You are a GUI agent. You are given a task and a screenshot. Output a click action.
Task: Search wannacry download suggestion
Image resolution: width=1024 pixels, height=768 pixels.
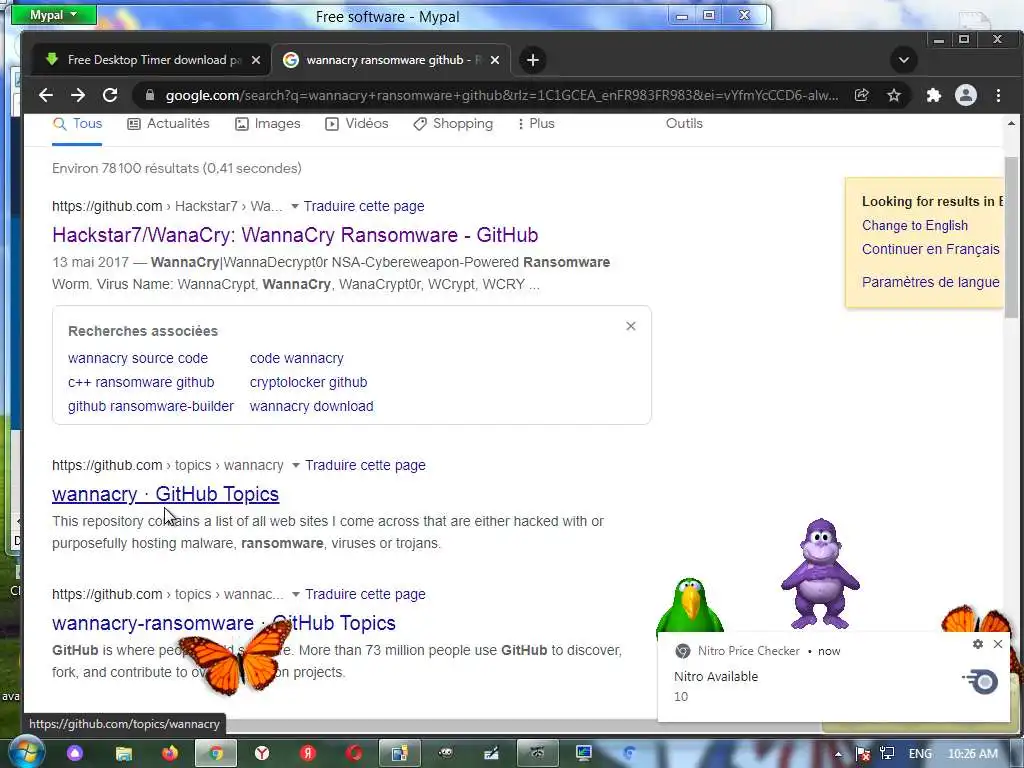click(x=312, y=406)
